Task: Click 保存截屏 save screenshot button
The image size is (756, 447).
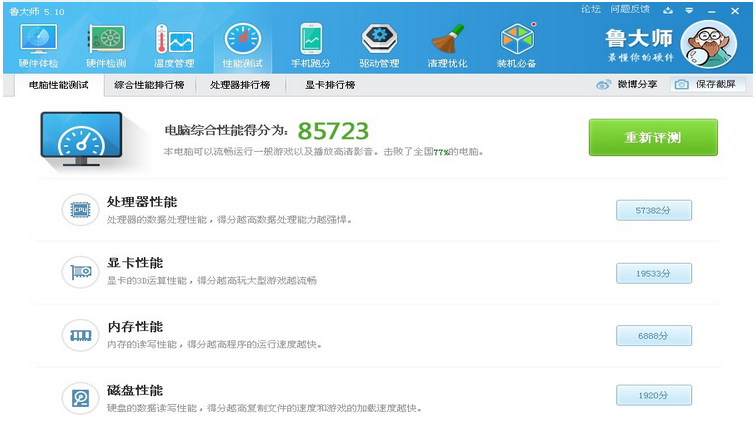Action: [708, 84]
